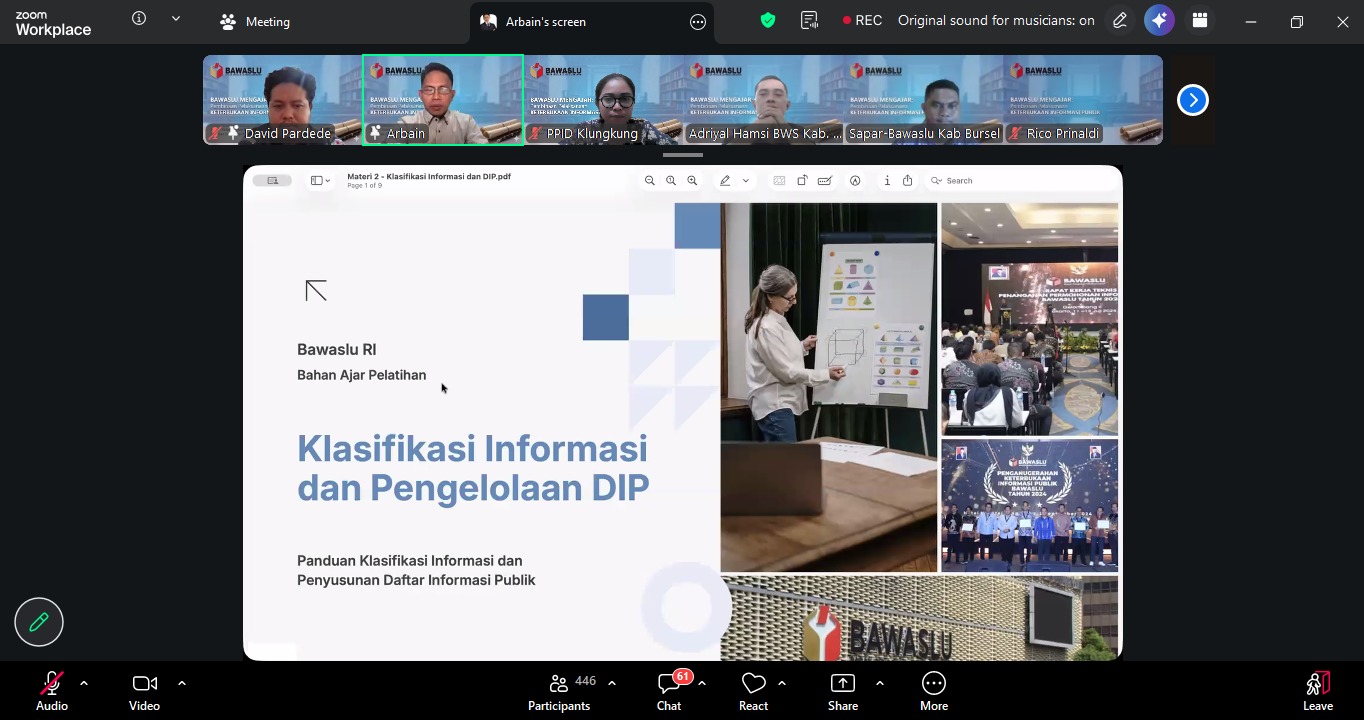1364x720 pixels.
Task: Click the gallery strip resize handle
Action: (x=683, y=155)
